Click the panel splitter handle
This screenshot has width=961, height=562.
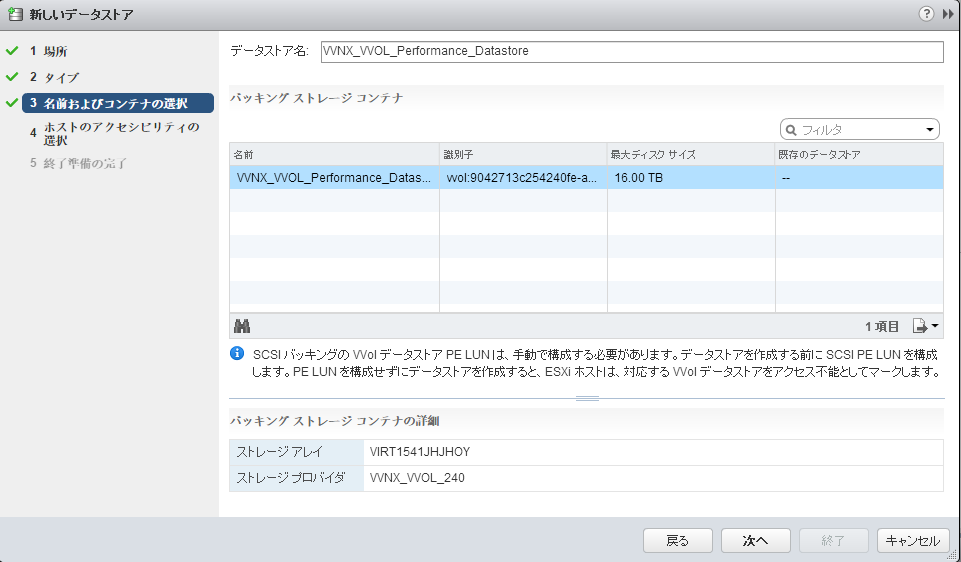tap(587, 398)
